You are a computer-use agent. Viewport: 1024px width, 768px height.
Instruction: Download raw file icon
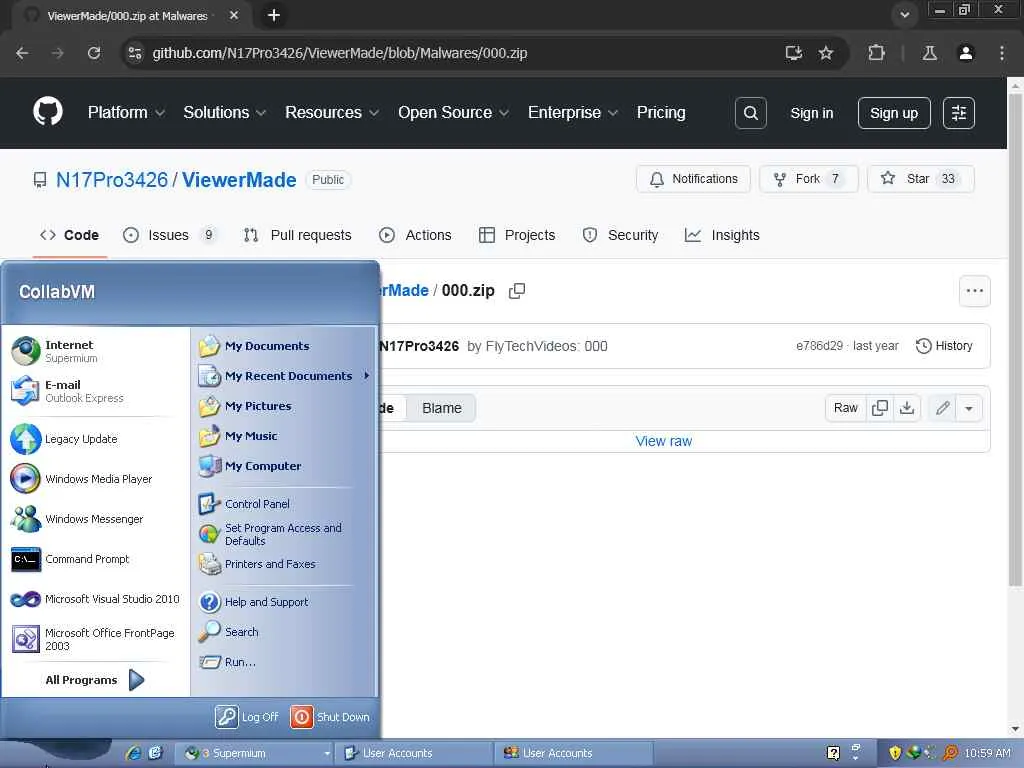pyautogui.click(x=906, y=408)
